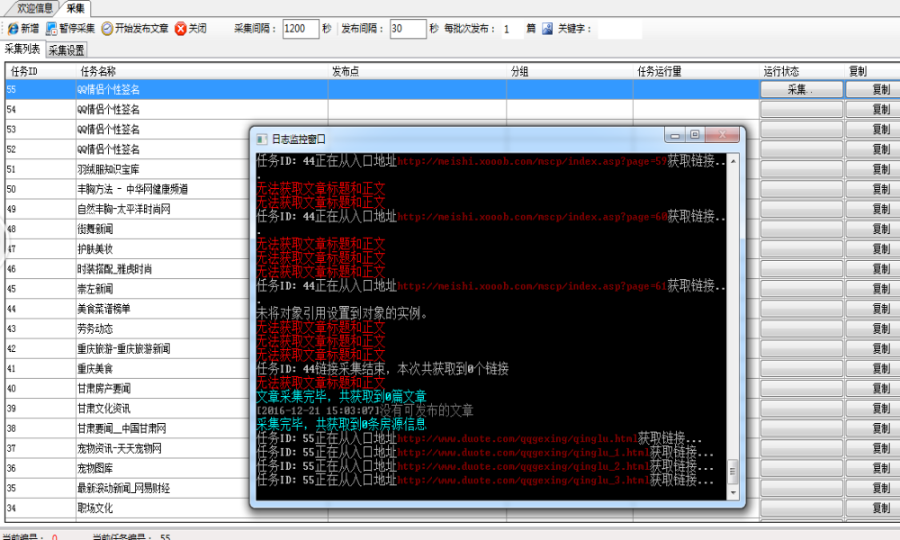
Task: Click 复制 button for 重庆美食 row
Action: point(873,368)
